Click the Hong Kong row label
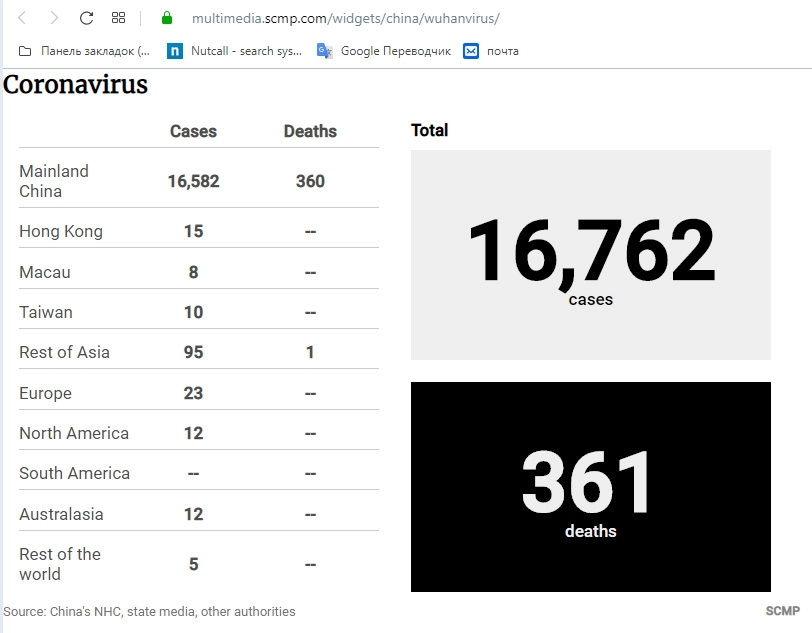 point(61,232)
